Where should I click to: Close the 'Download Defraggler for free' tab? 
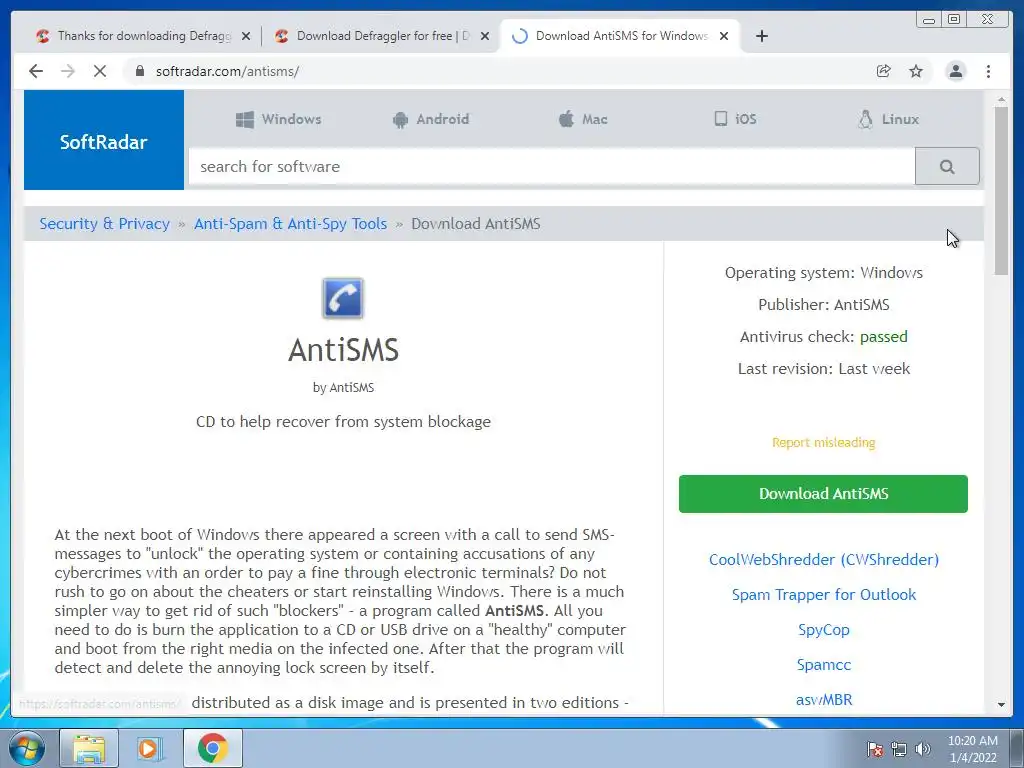pyautogui.click(x=485, y=37)
